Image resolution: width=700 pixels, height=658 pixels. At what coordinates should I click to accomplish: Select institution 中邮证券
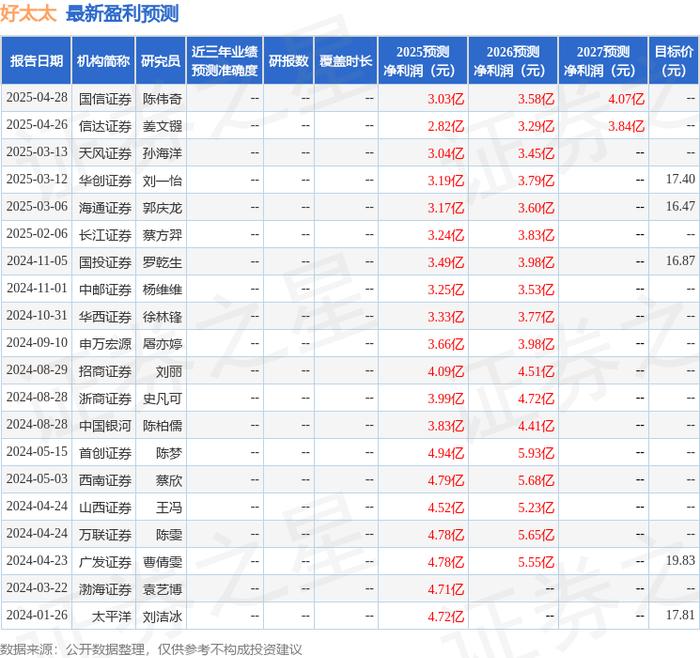click(105, 289)
